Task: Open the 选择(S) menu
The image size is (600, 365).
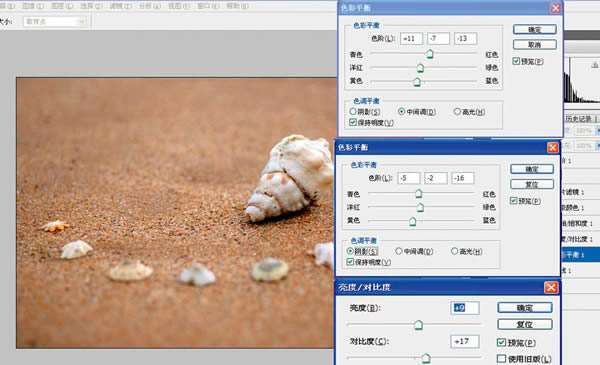Action: [x=91, y=6]
